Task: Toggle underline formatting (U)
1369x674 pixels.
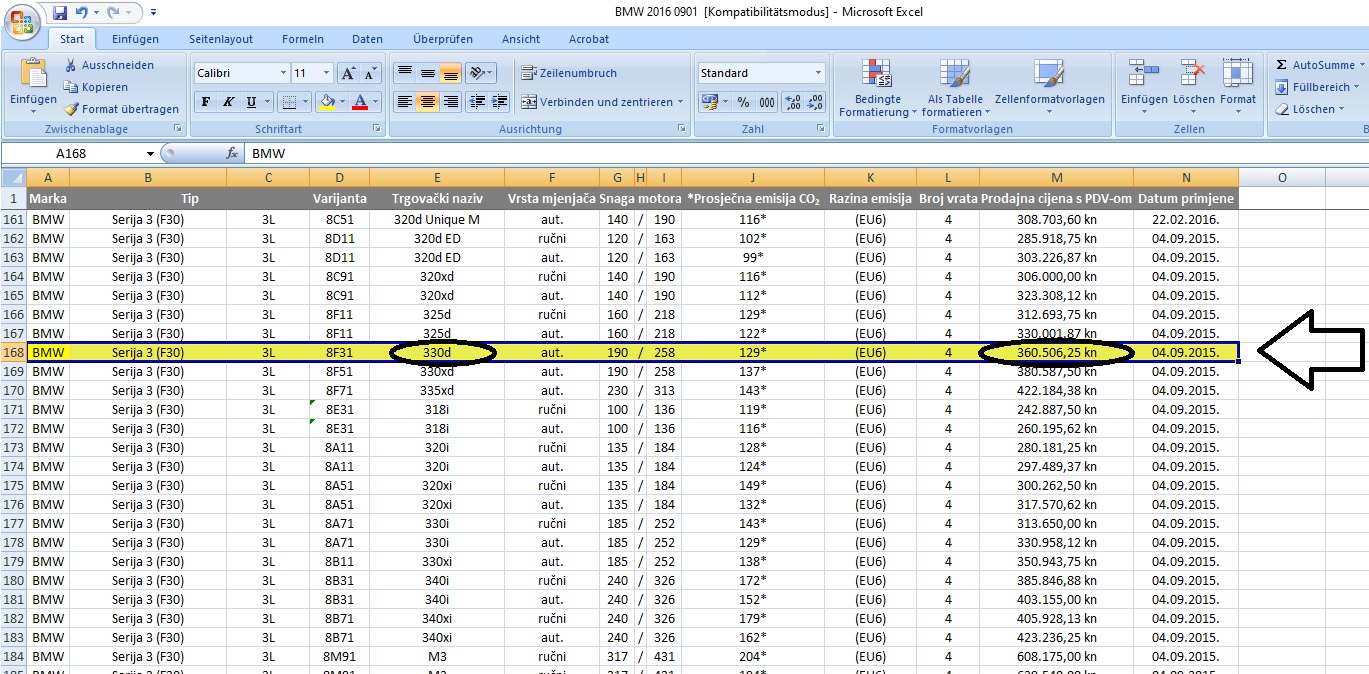Action: [251, 102]
